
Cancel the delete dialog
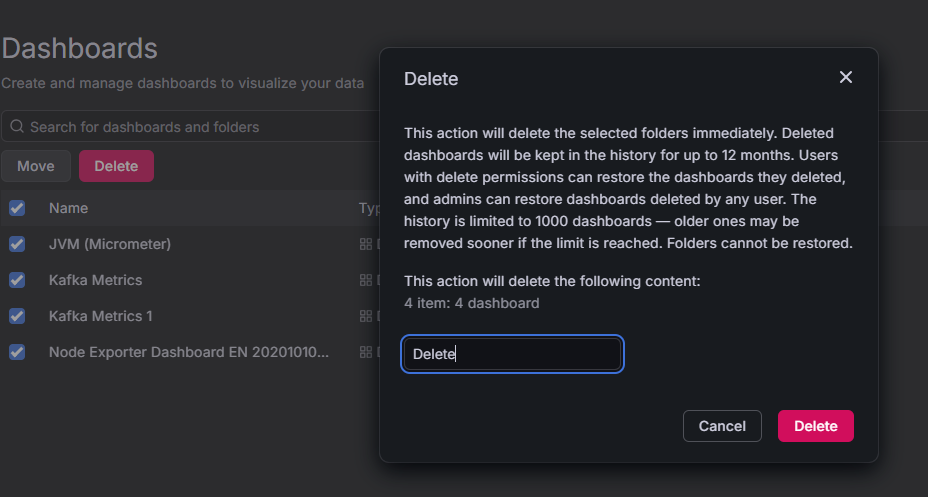tap(722, 426)
